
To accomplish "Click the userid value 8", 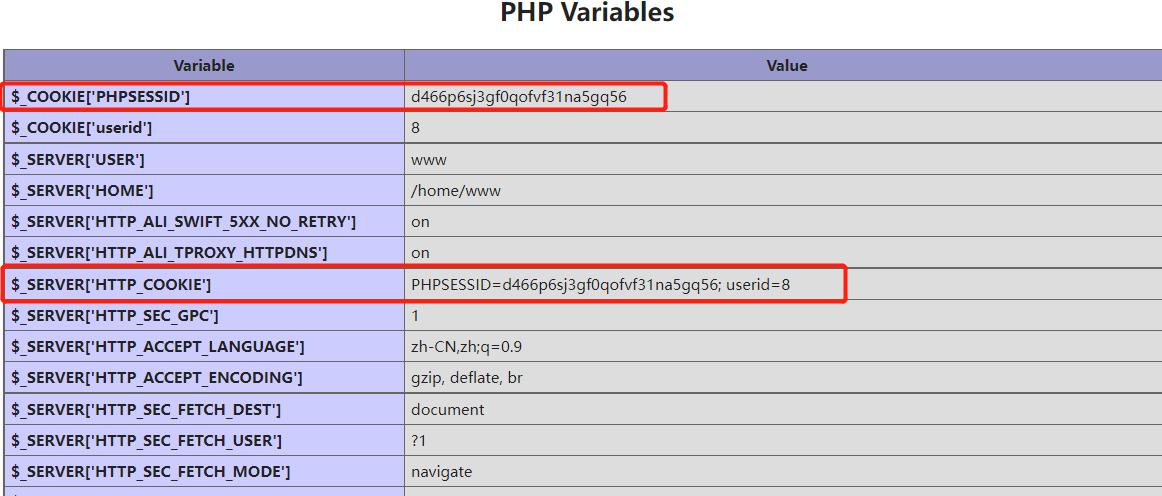I will [x=416, y=128].
